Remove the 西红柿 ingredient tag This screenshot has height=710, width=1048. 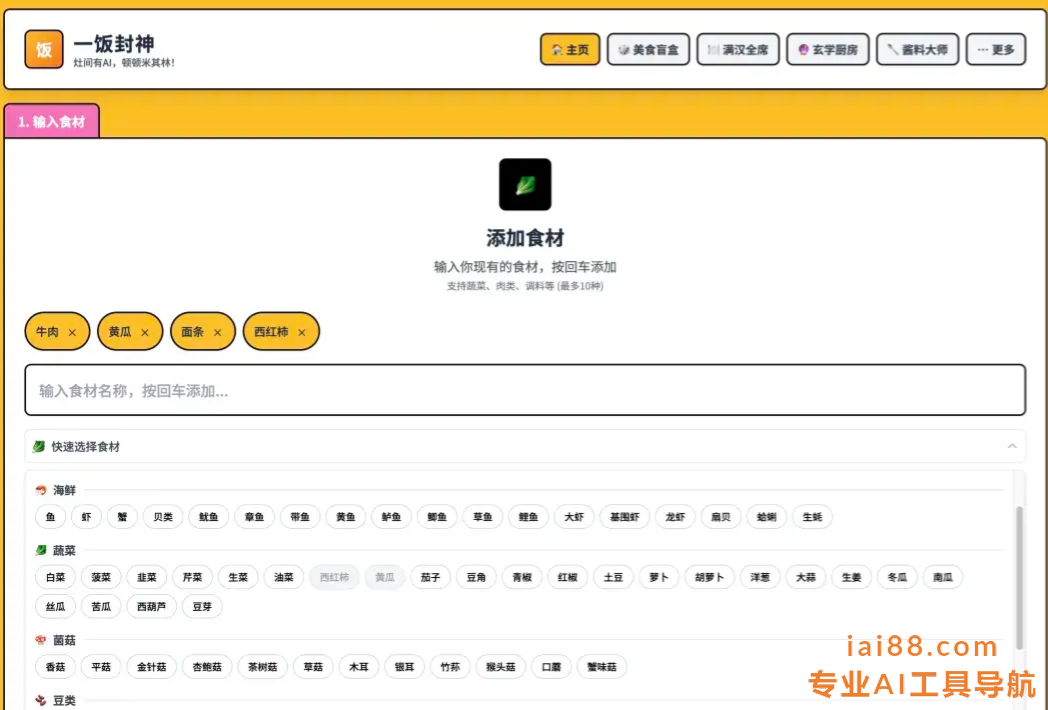click(x=302, y=332)
